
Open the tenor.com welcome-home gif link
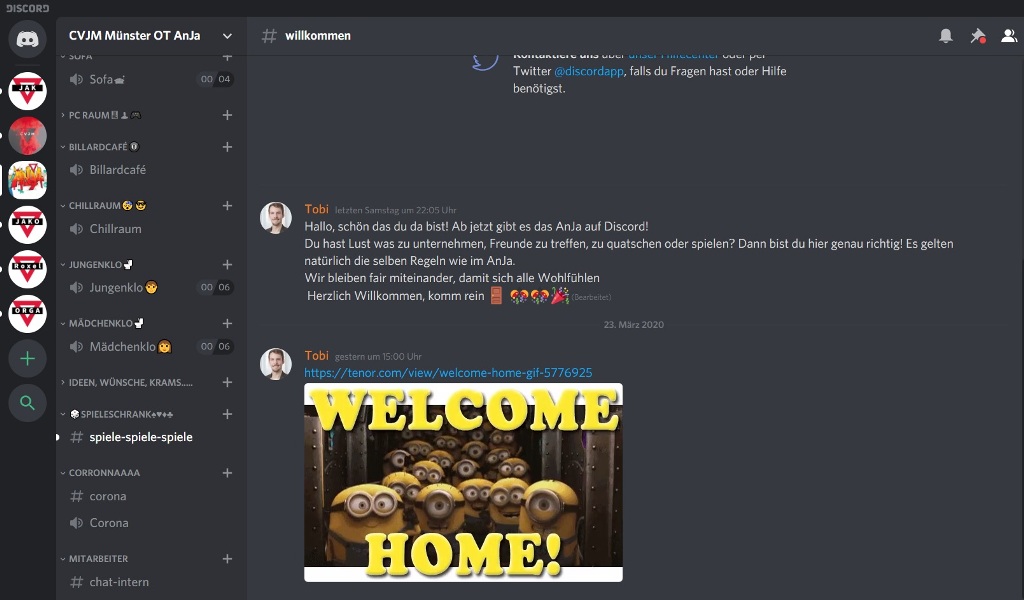tap(448, 373)
